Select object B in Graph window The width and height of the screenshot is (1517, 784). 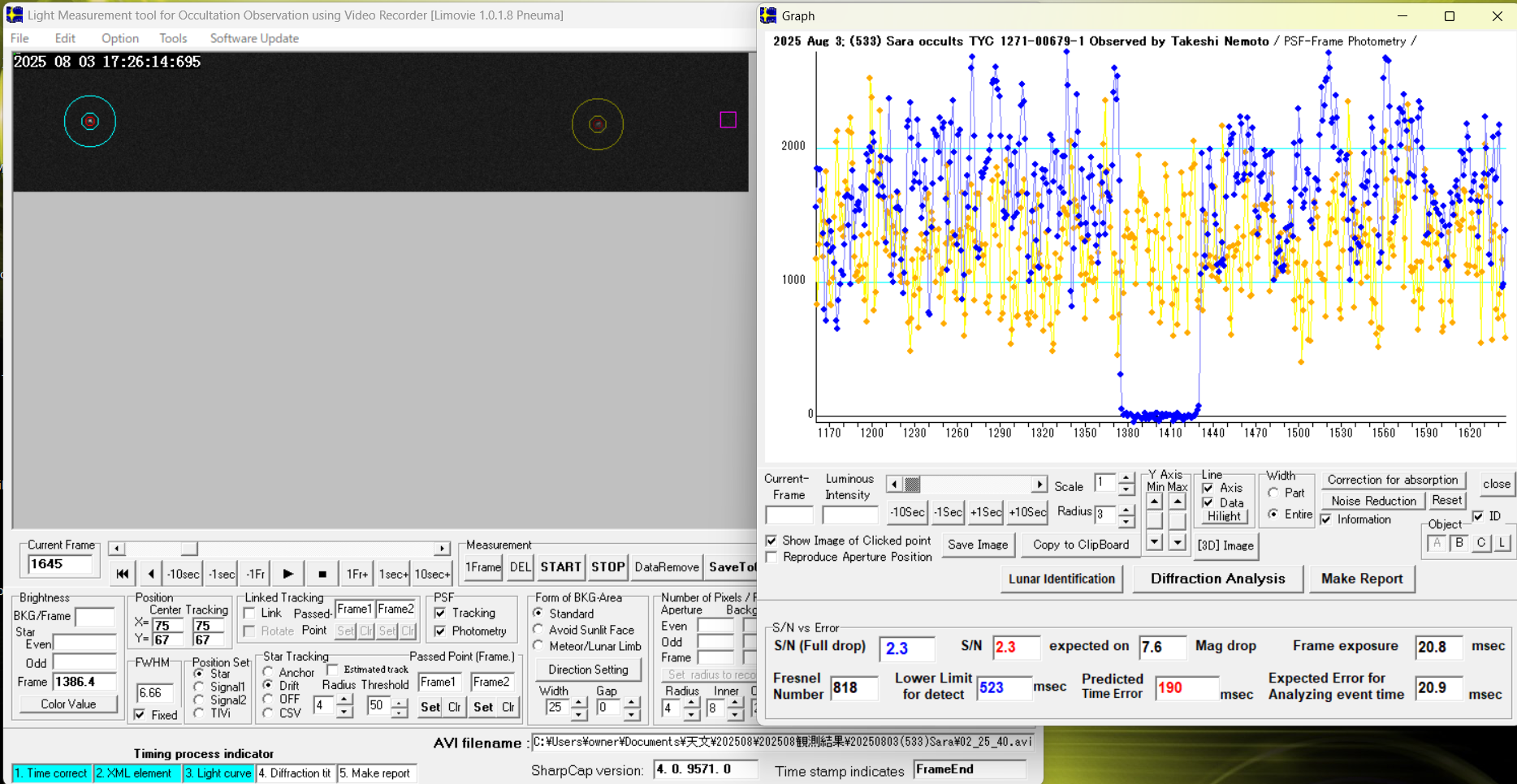1459,543
